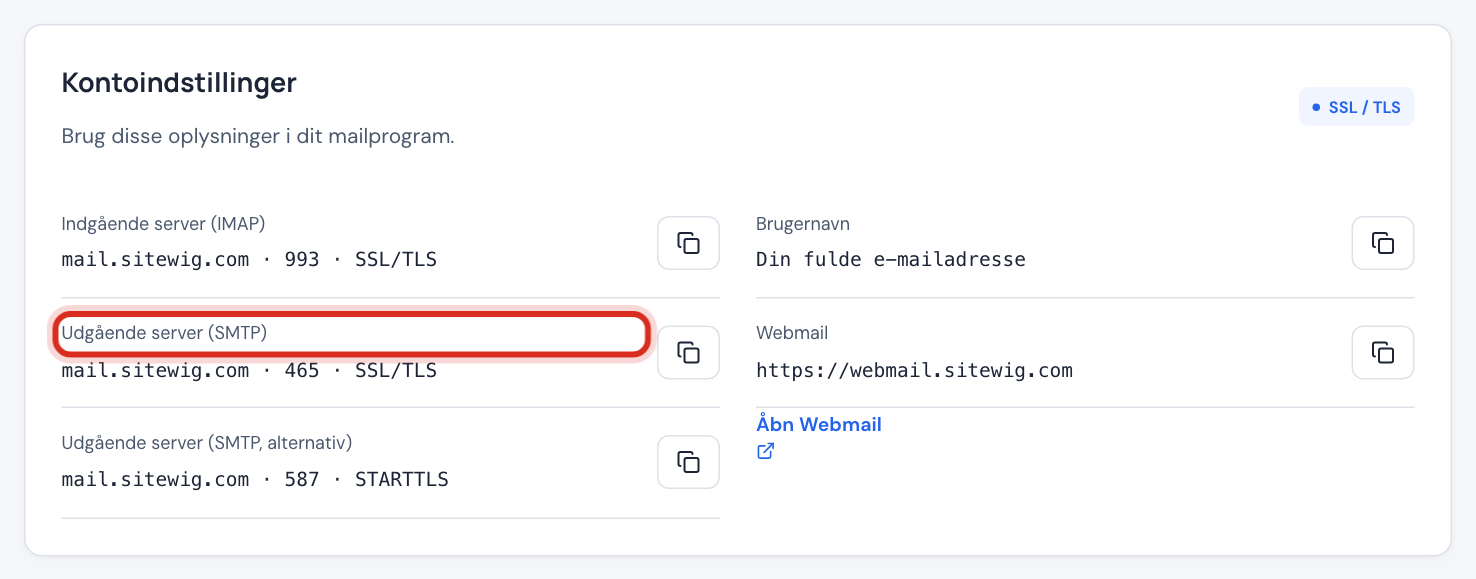Copy the alternative SMTP 587 server details

pyautogui.click(x=688, y=462)
